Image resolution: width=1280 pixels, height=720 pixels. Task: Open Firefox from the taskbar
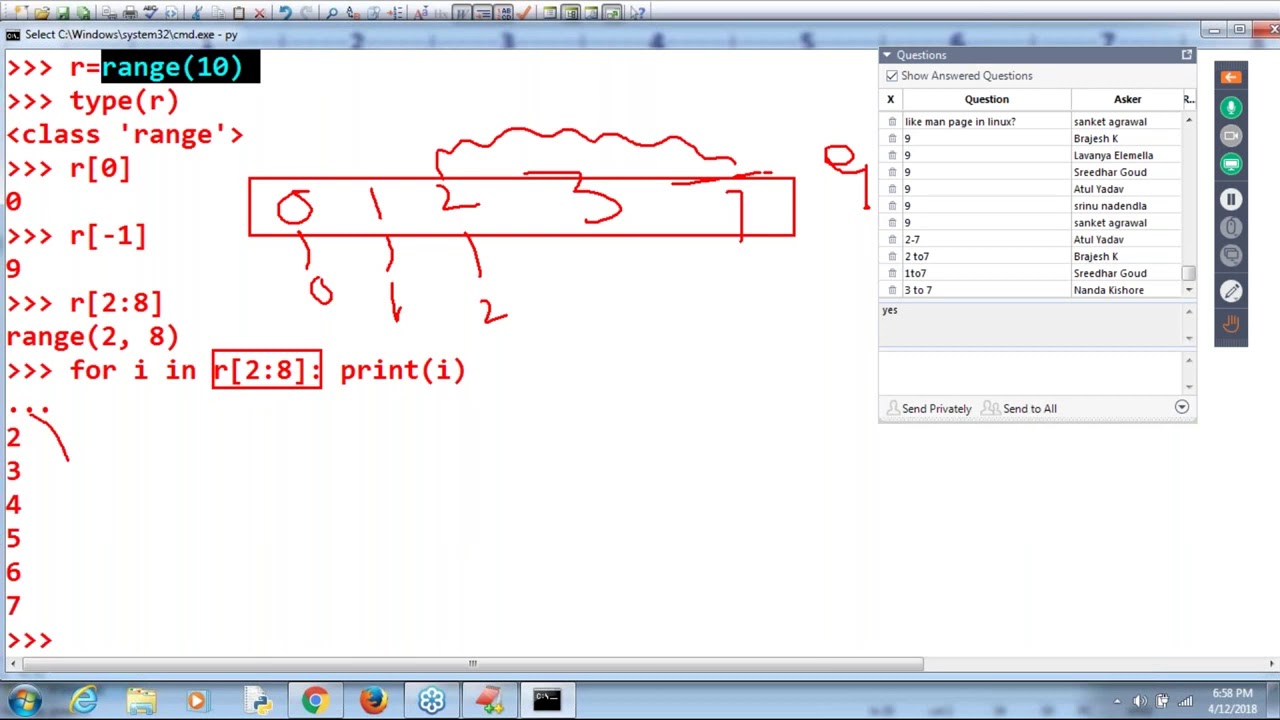(x=373, y=700)
